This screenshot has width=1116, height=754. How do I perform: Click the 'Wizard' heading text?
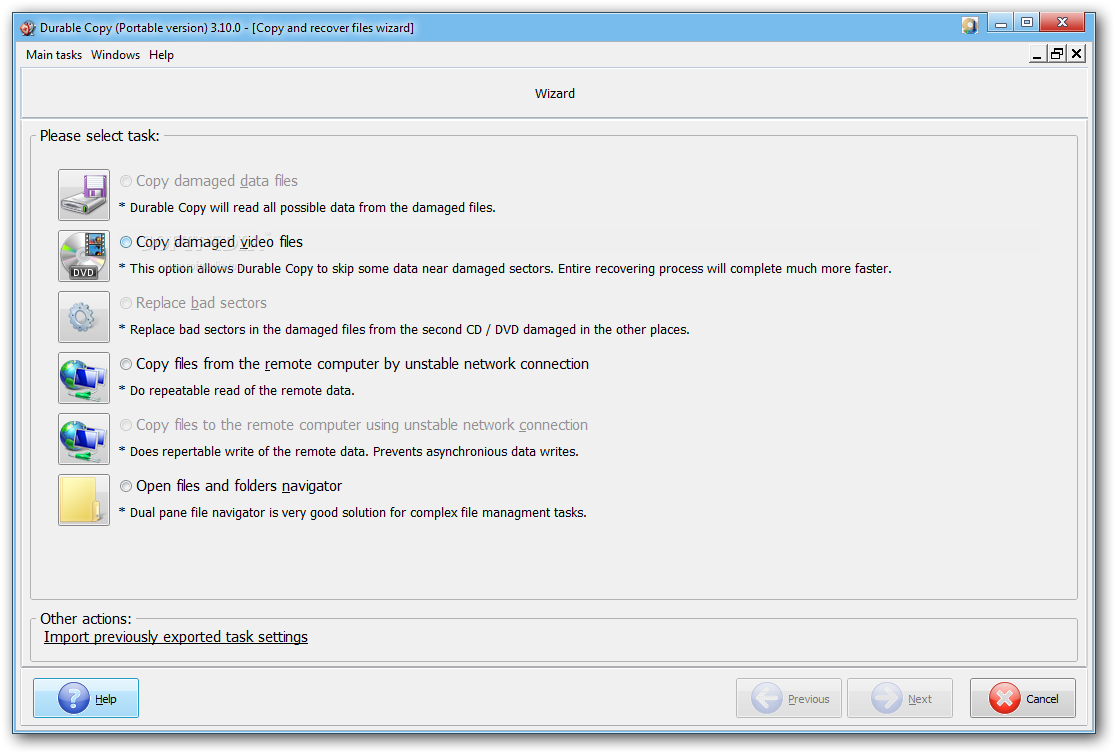555,94
